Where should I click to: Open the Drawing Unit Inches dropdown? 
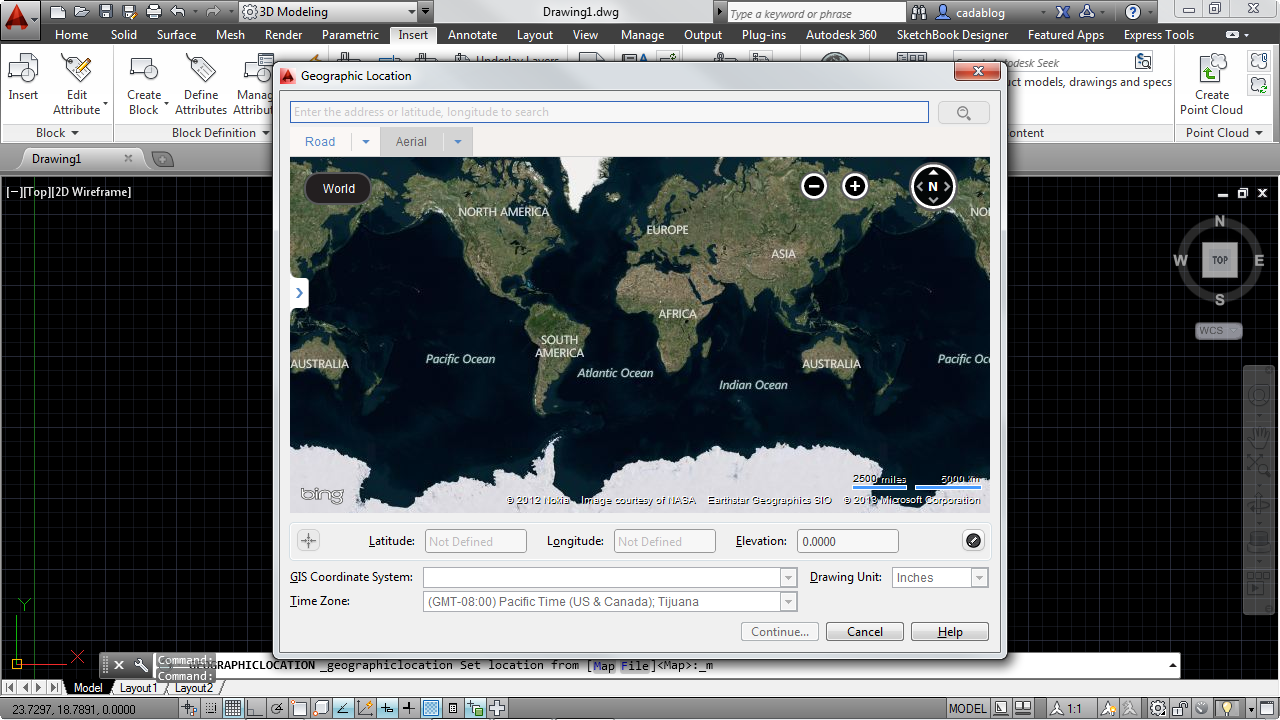click(x=980, y=578)
